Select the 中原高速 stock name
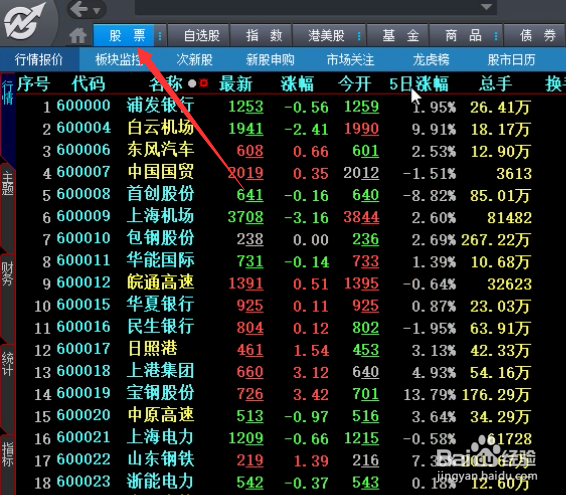Viewport: 566px width, 495px height. (x=160, y=415)
